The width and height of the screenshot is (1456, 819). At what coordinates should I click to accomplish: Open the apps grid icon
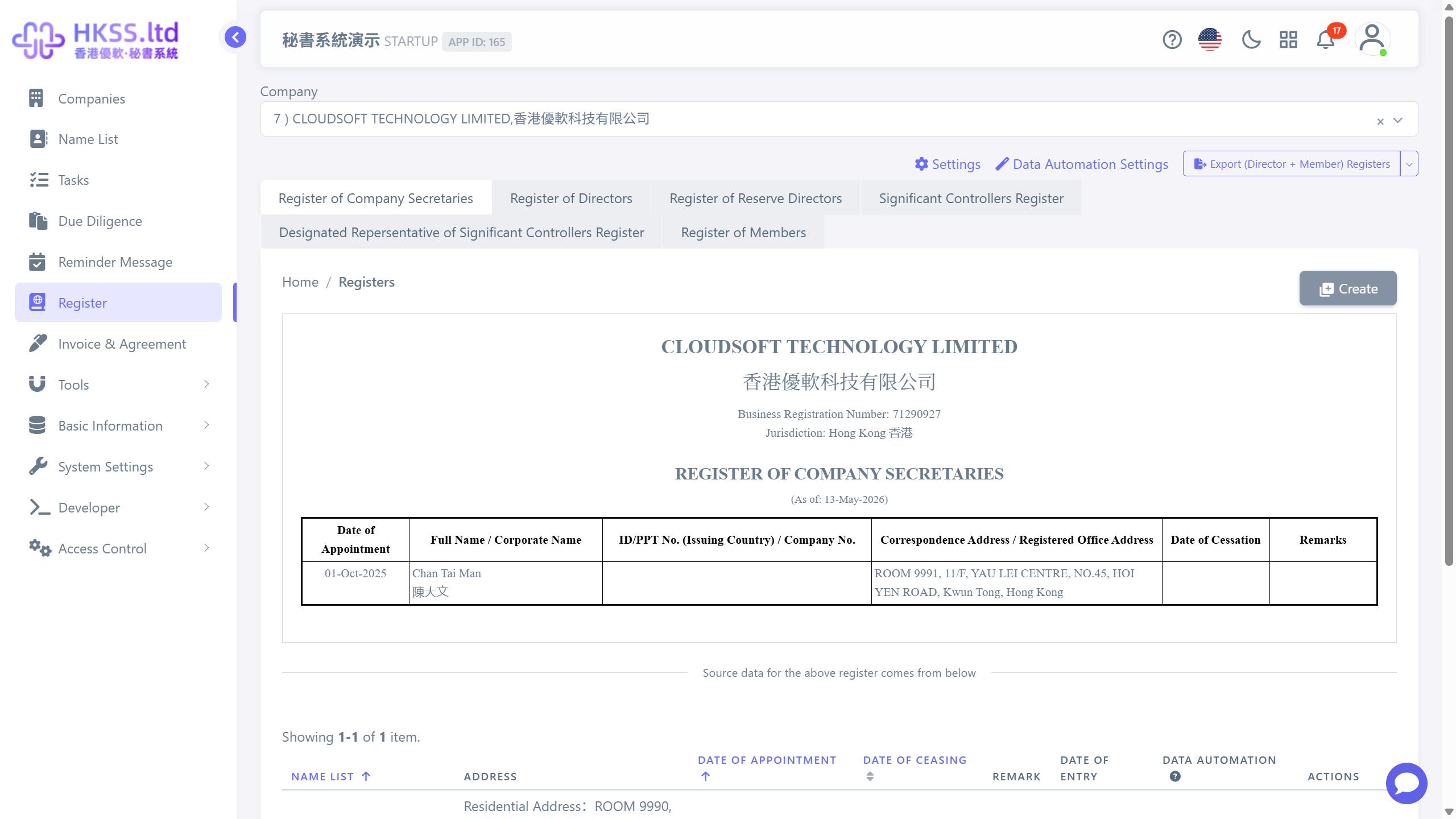(1288, 40)
